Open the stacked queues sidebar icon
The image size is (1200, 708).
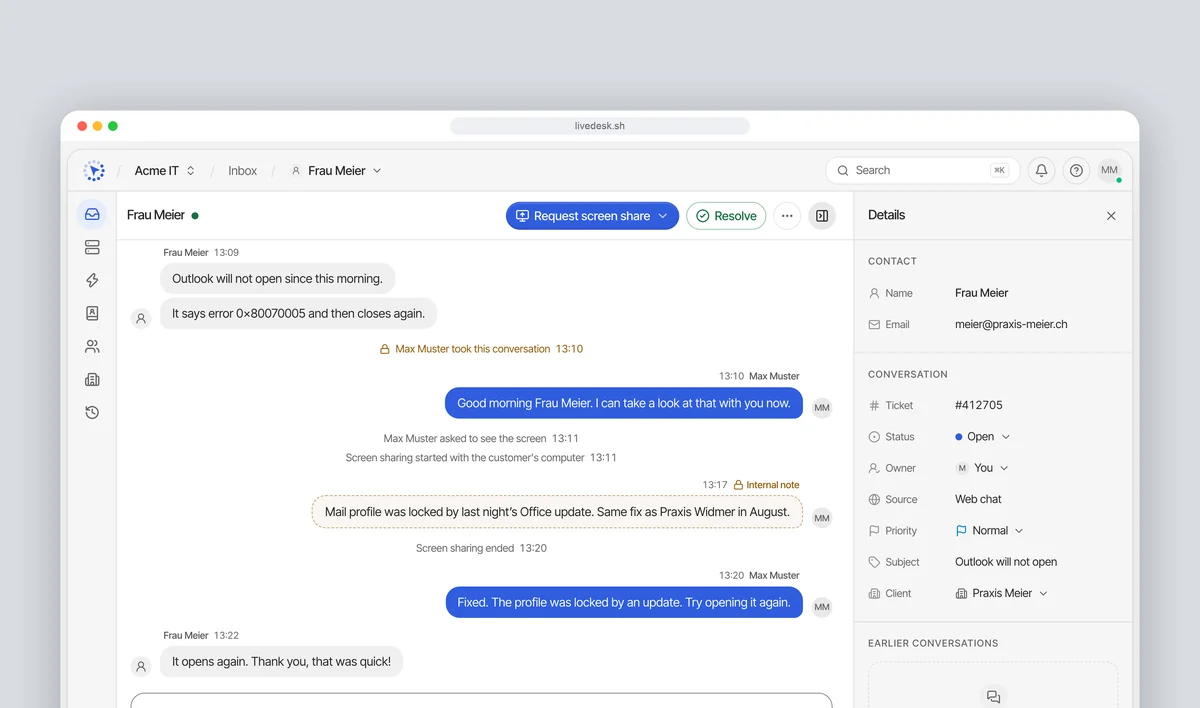pos(92,247)
